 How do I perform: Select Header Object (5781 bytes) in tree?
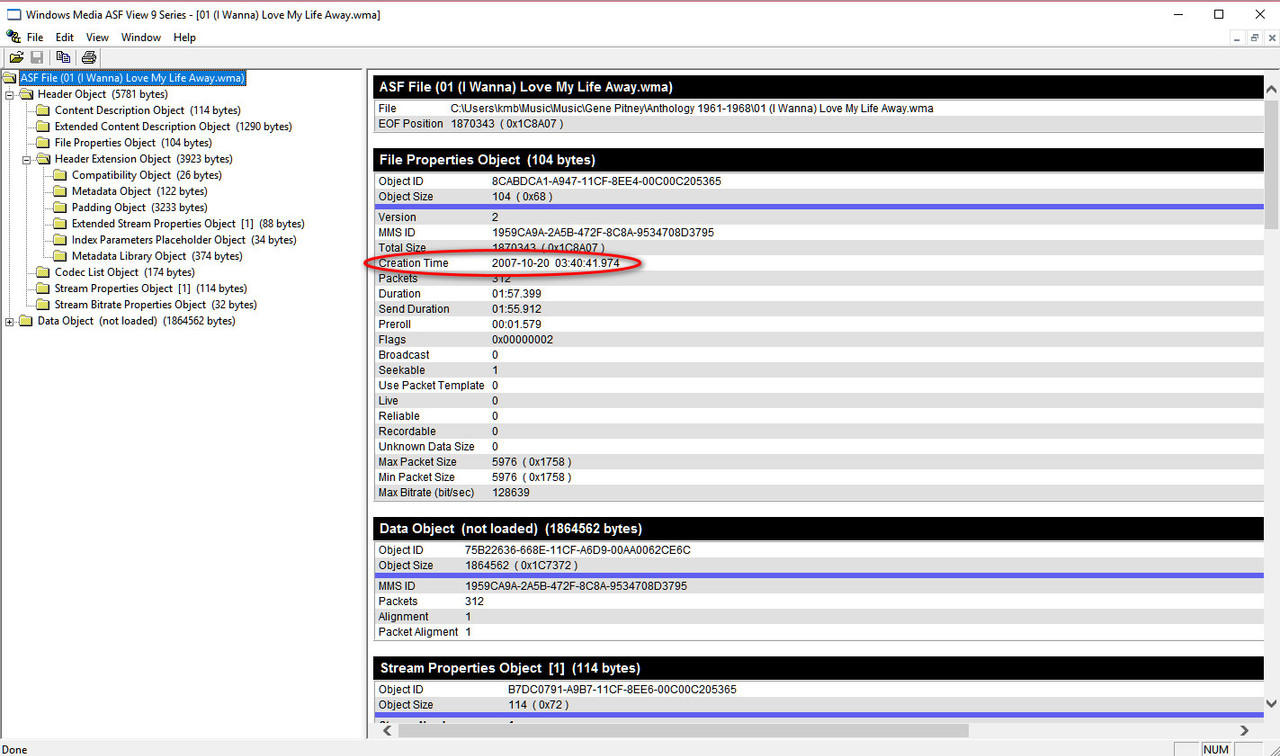click(103, 94)
